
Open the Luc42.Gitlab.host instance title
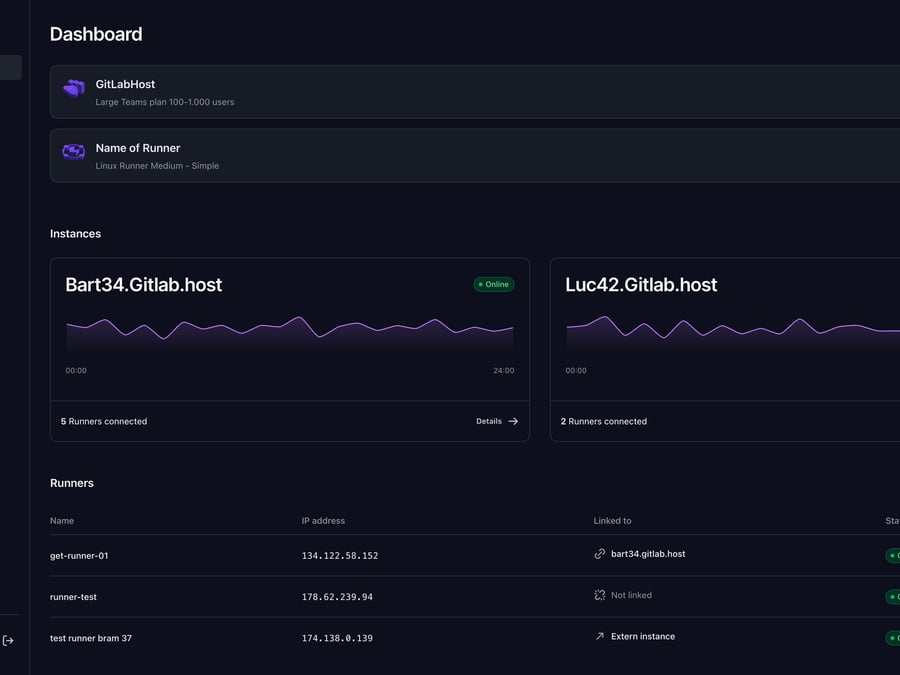[641, 285]
